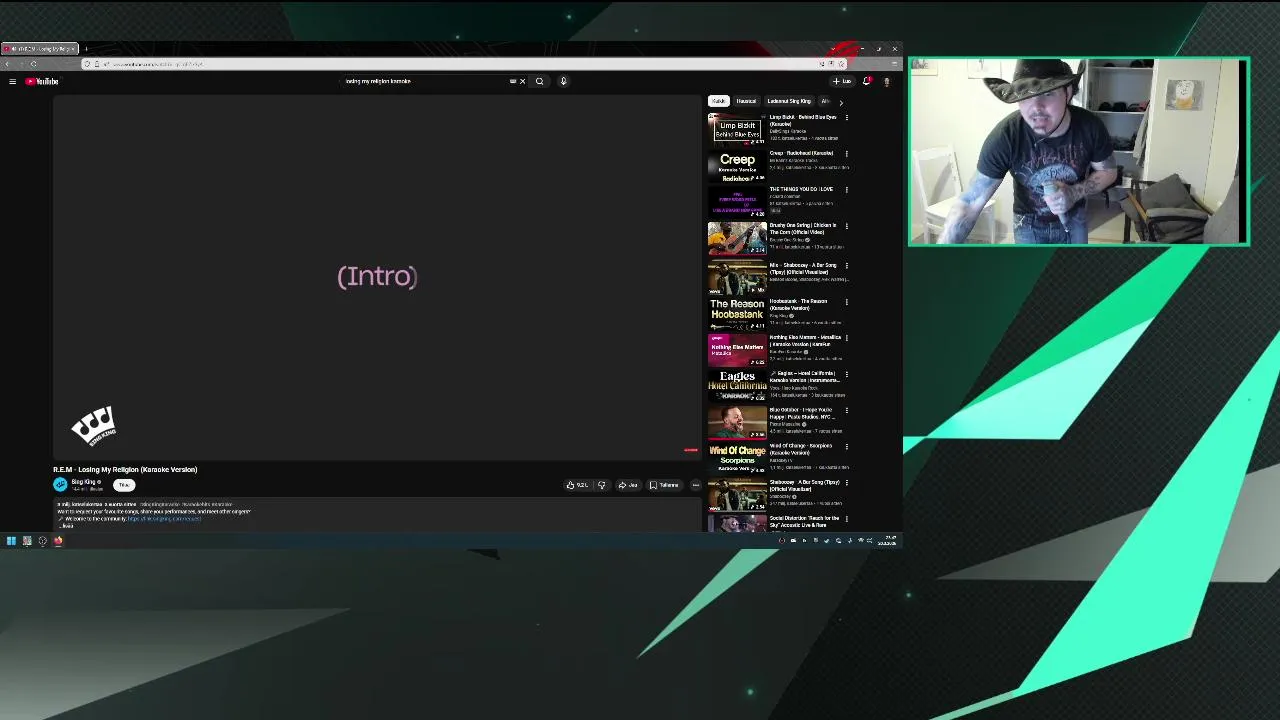The width and height of the screenshot is (1280, 720).
Task: Open Wind of Change Scorpions karaoke thumbnail
Action: click(737, 458)
